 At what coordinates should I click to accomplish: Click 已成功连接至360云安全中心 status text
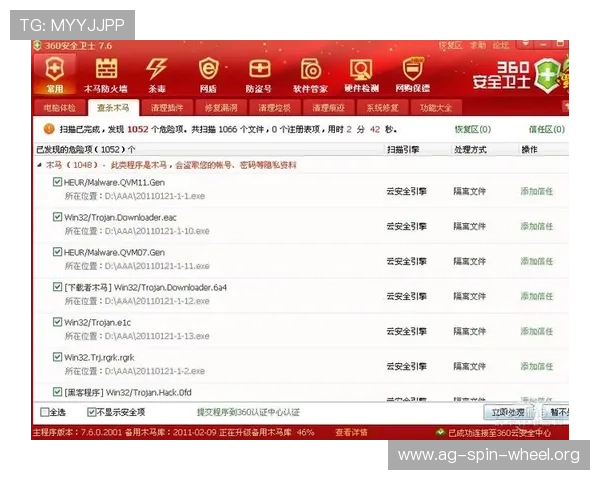click(x=499, y=433)
